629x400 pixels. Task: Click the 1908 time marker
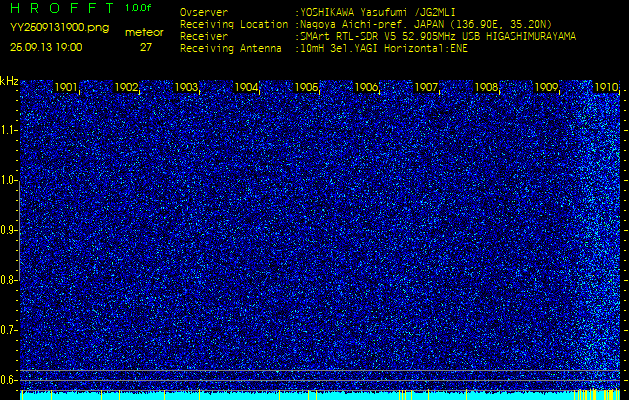click(x=487, y=88)
